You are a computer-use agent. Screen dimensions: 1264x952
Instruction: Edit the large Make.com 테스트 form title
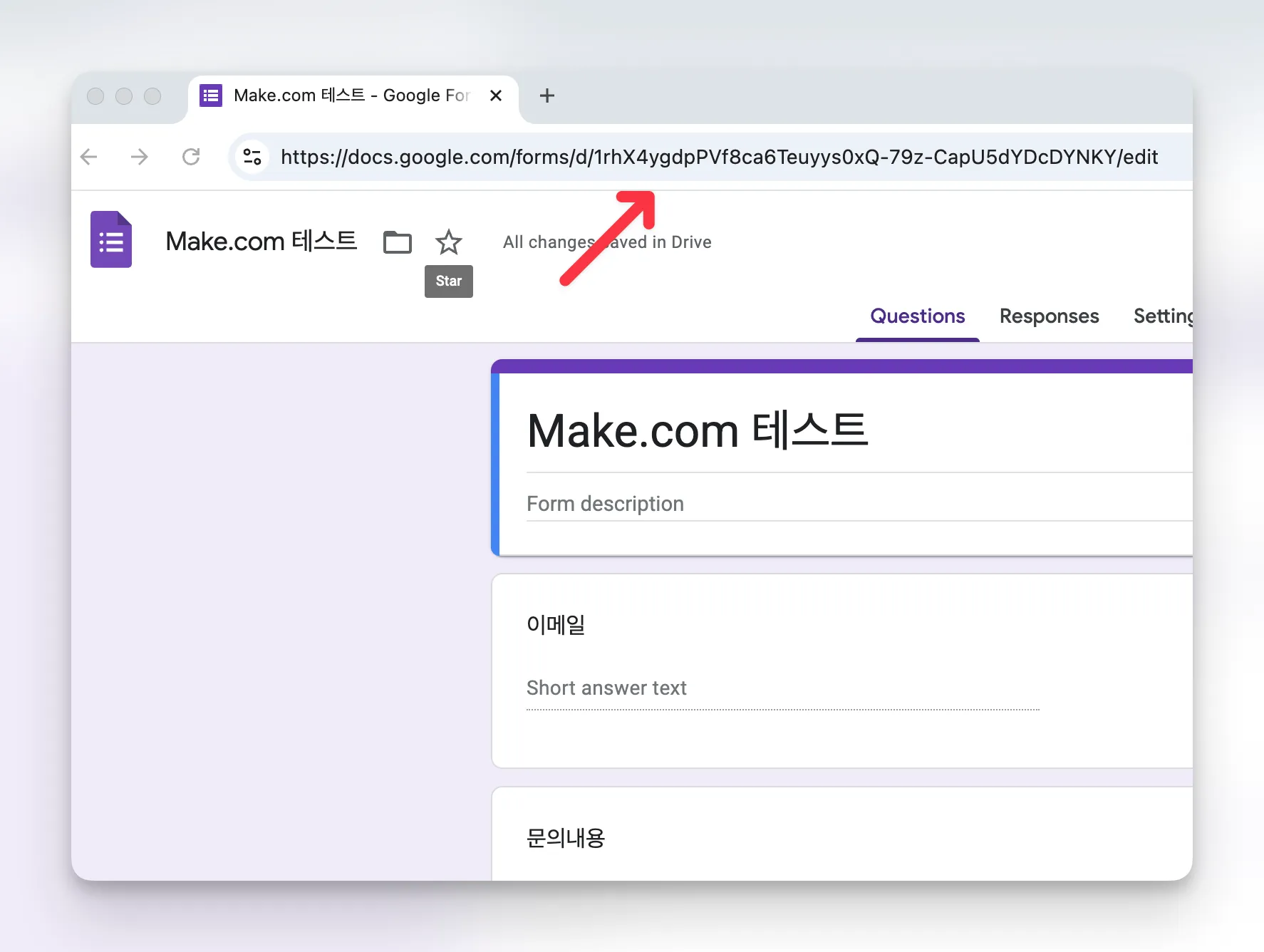point(697,431)
